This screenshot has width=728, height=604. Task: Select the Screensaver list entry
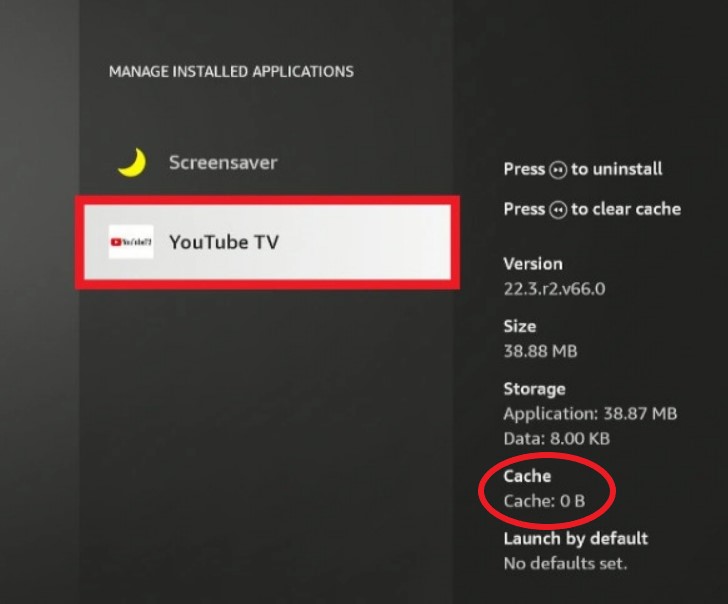pyautogui.click(x=267, y=162)
